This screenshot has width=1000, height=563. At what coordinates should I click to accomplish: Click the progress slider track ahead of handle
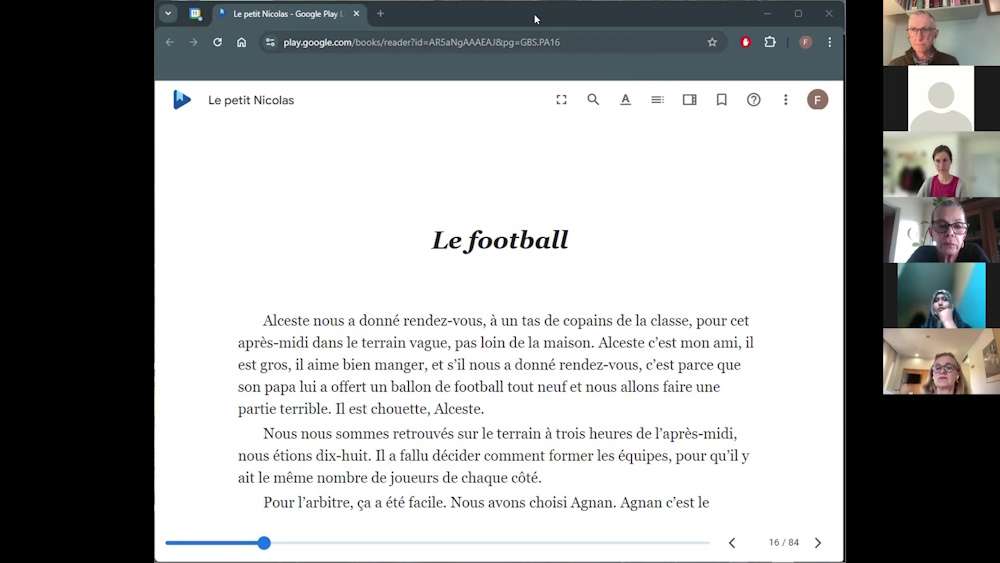[490, 543]
